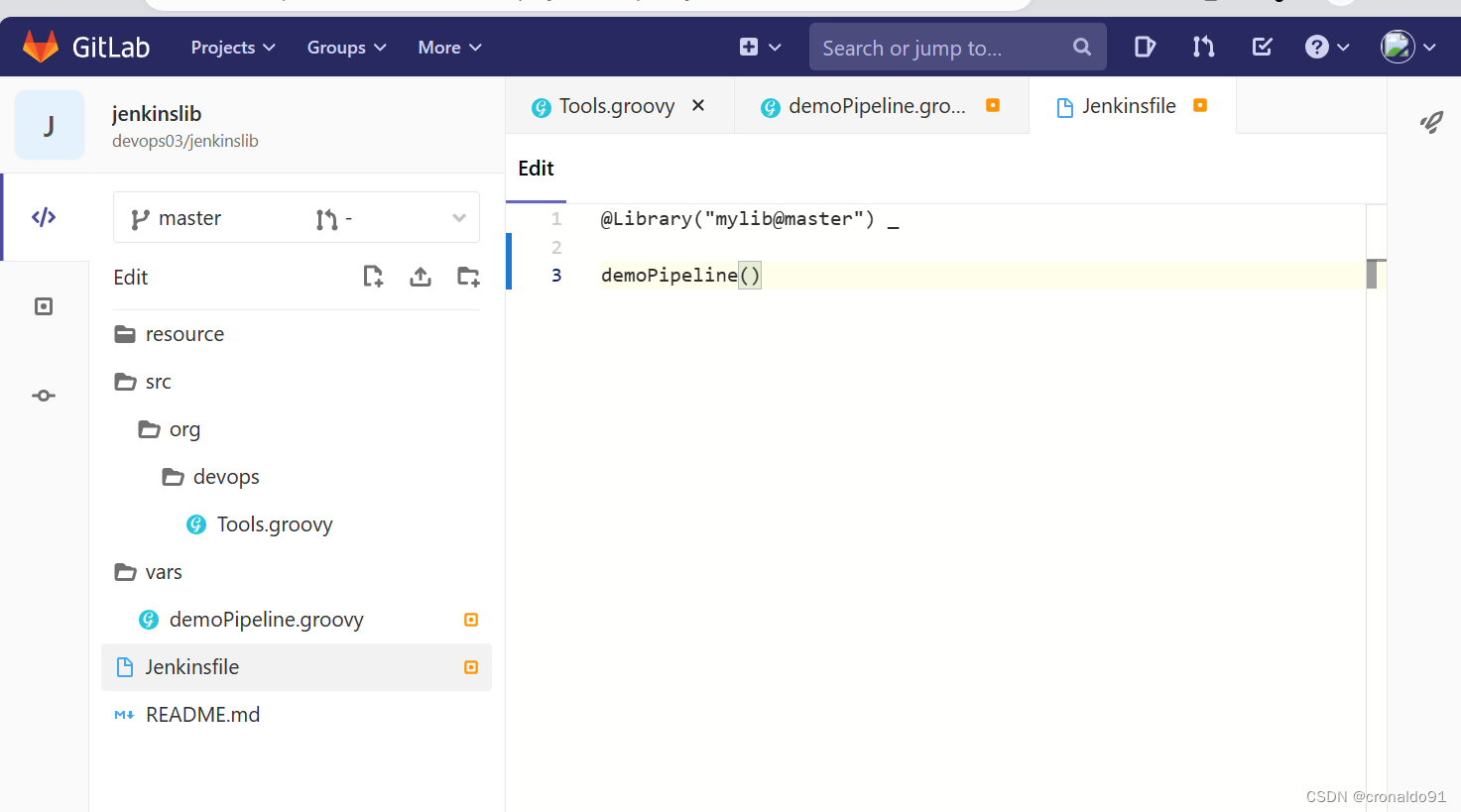Select the Commit sidebar icon
Viewport: 1461px width, 812px height.
tap(44, 396)
